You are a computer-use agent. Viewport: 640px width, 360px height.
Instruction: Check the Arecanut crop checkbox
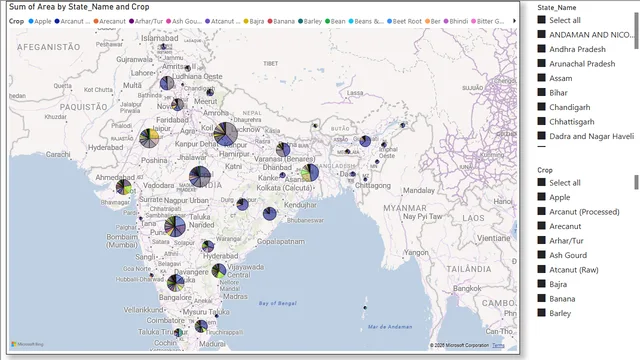tap(542, 226)
